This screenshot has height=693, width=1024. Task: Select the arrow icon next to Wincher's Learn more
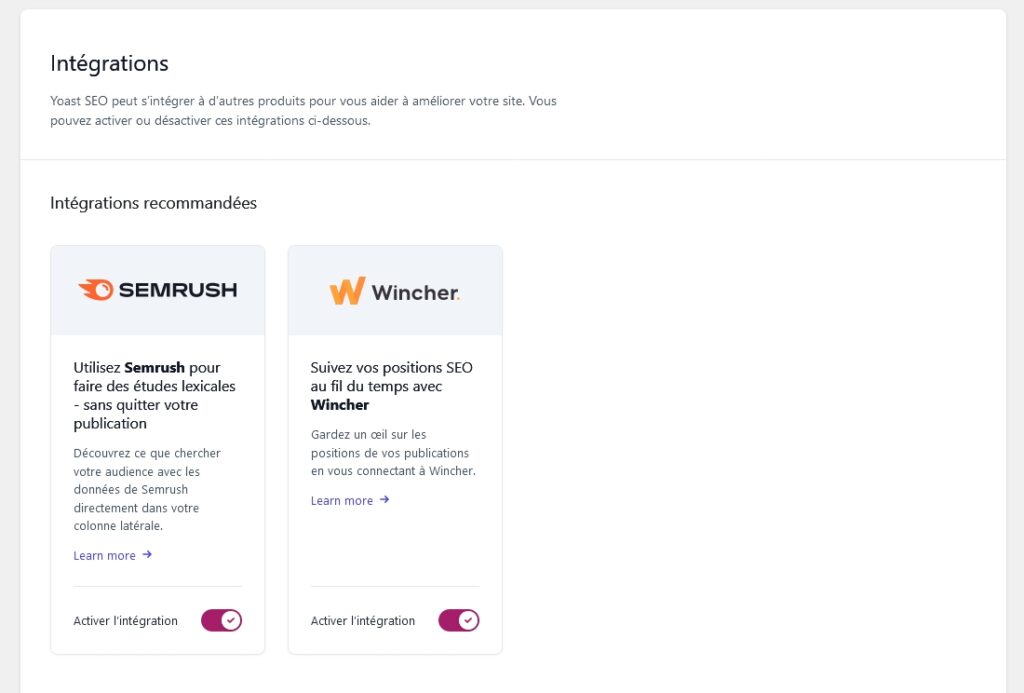tap(383, 500)
